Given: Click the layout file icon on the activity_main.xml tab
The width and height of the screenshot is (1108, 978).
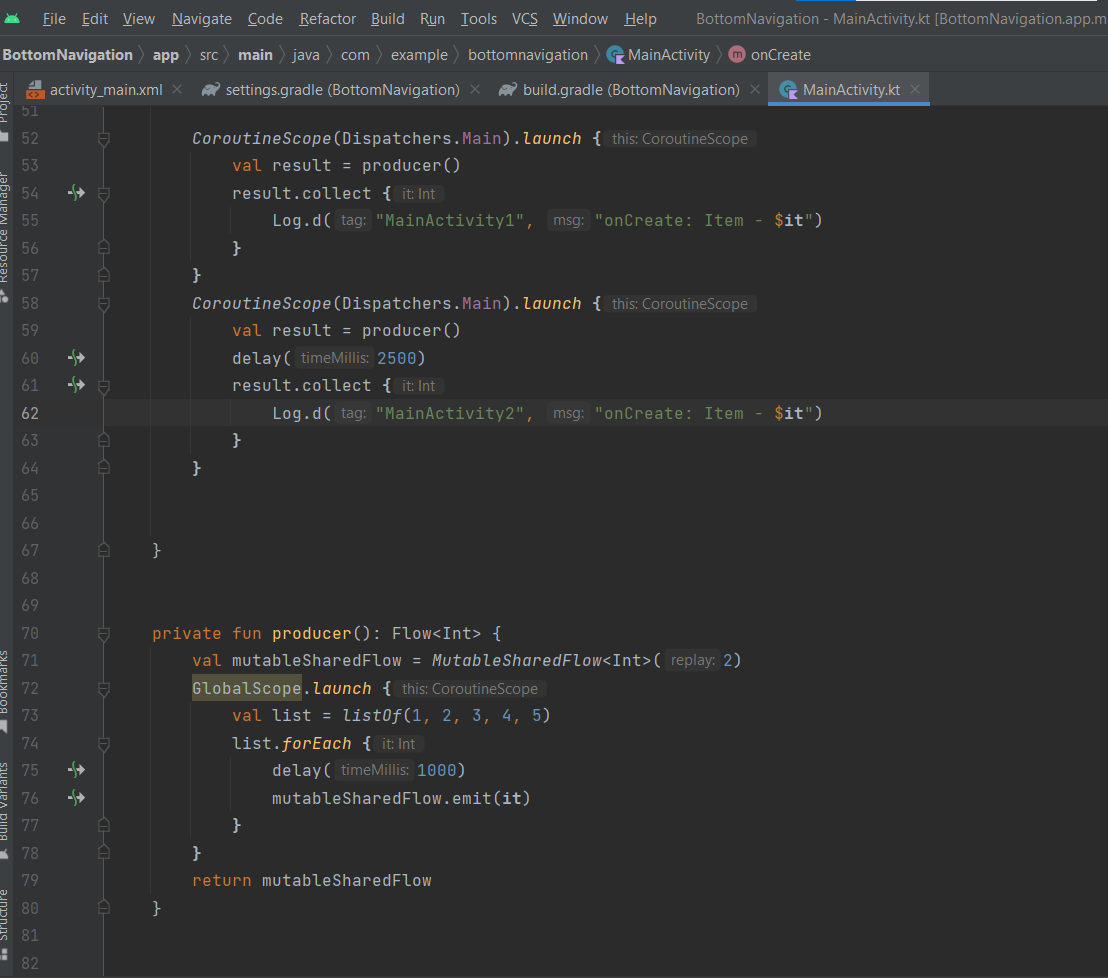Looking at the screenshot, I should coord(35,89).
